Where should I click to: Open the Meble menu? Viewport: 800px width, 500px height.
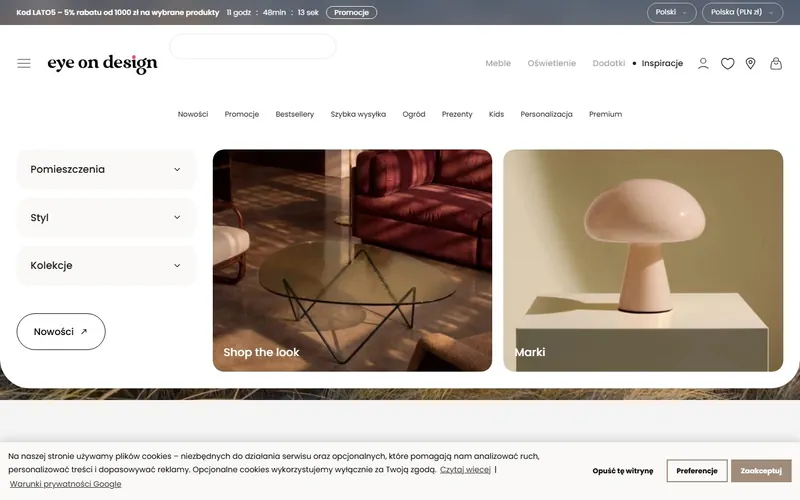click(498, 63)
